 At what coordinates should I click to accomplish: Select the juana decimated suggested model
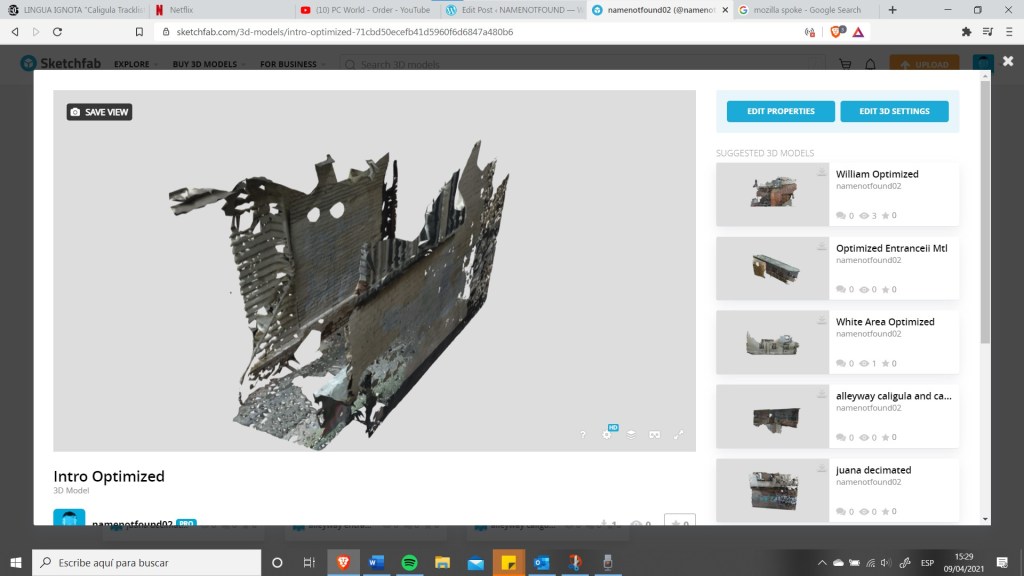pyautogui.click(x=873, y=470)
